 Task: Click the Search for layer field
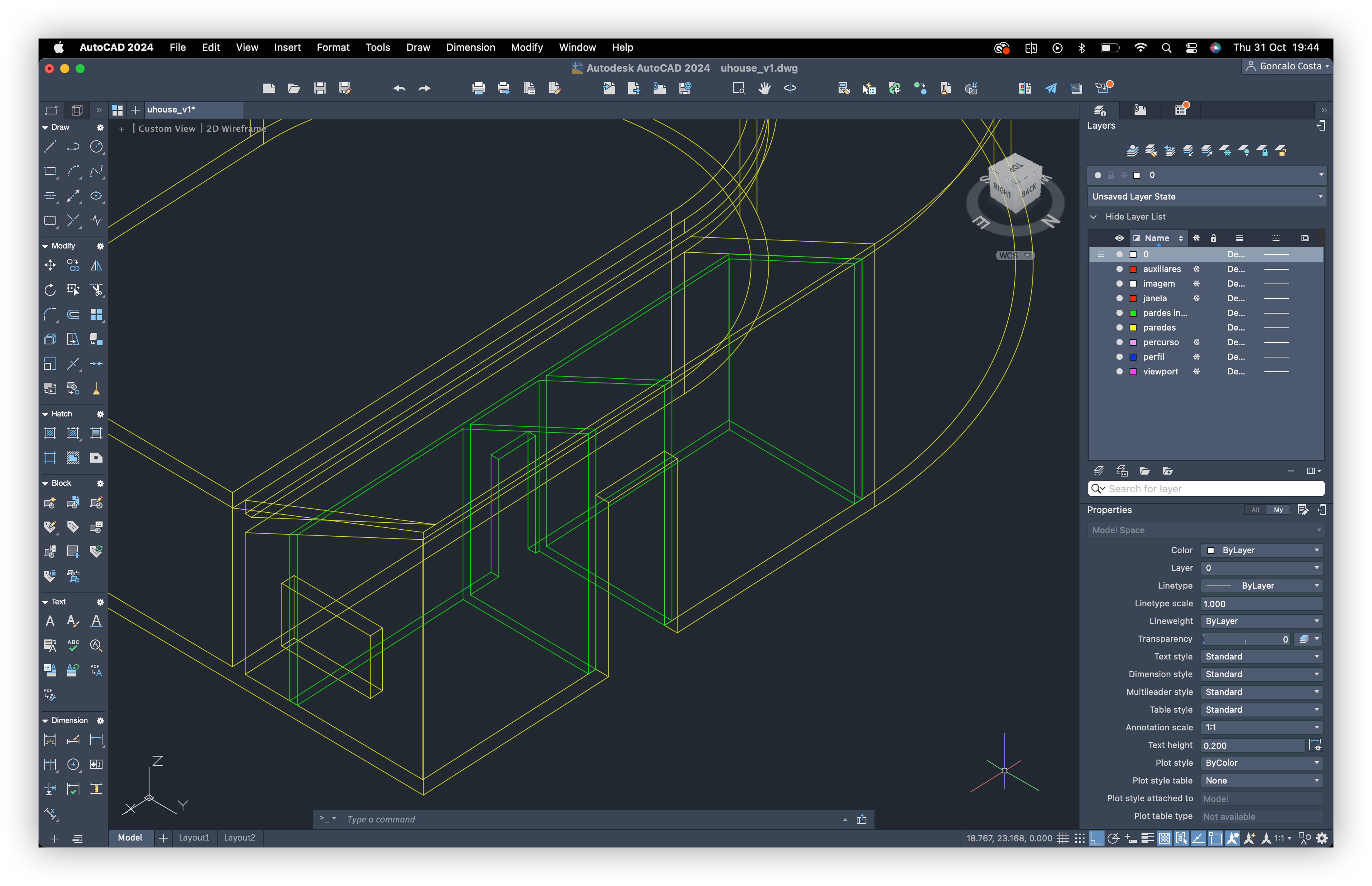[x=1207, y=488]
